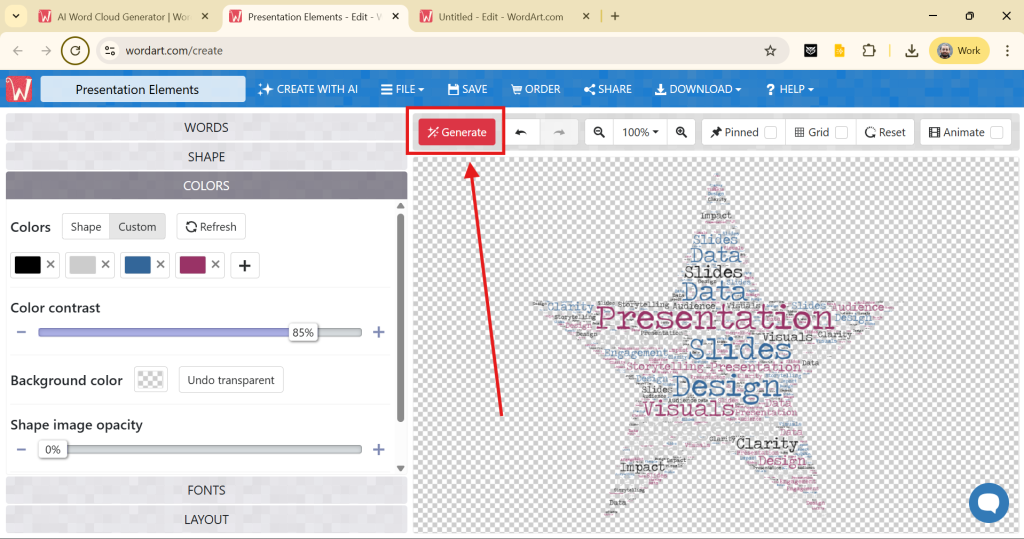Open the chat support bubble

987,502
